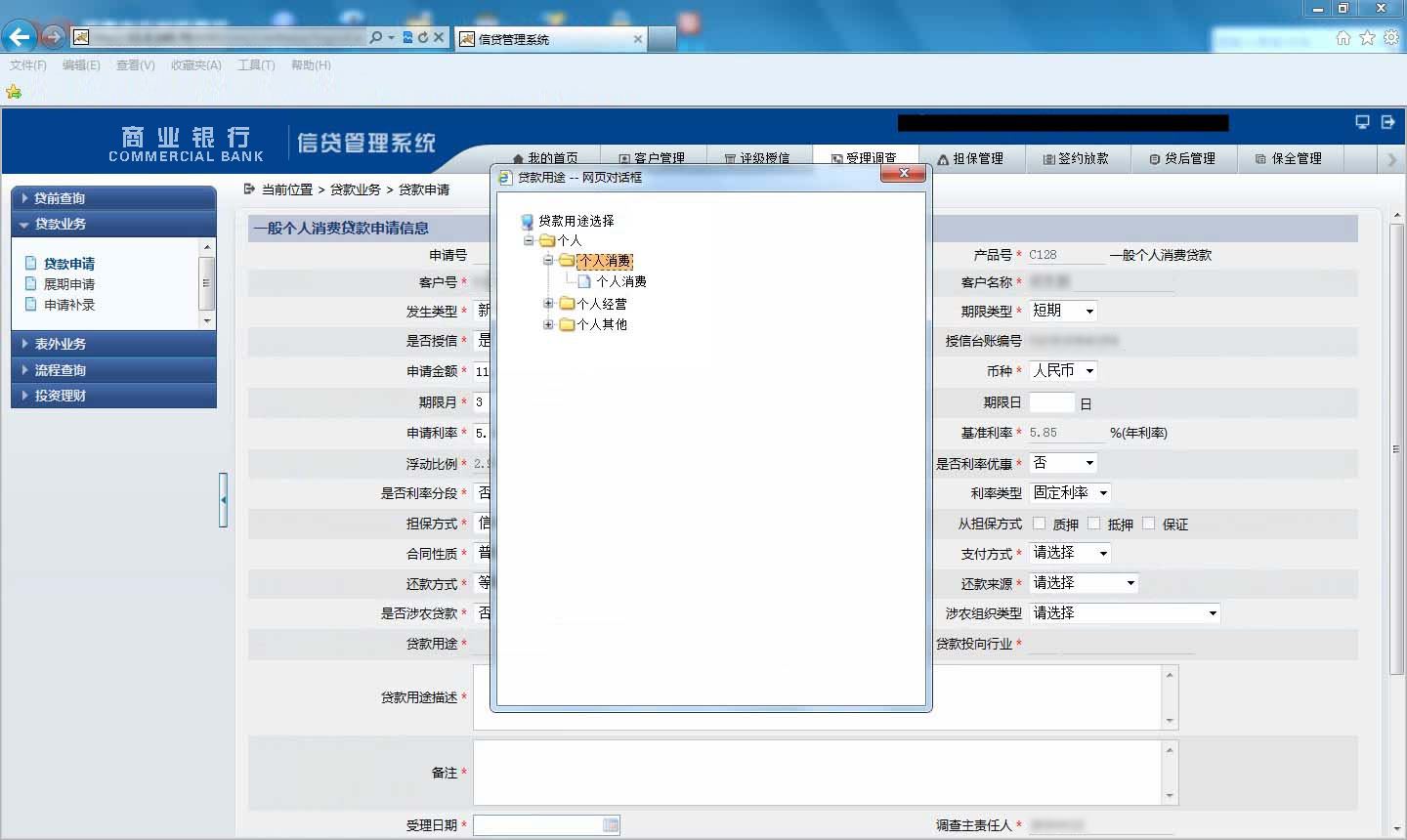Click the add to favorites star icon
The width and height of the screenshot is (1407, 840).
point(14,92)
